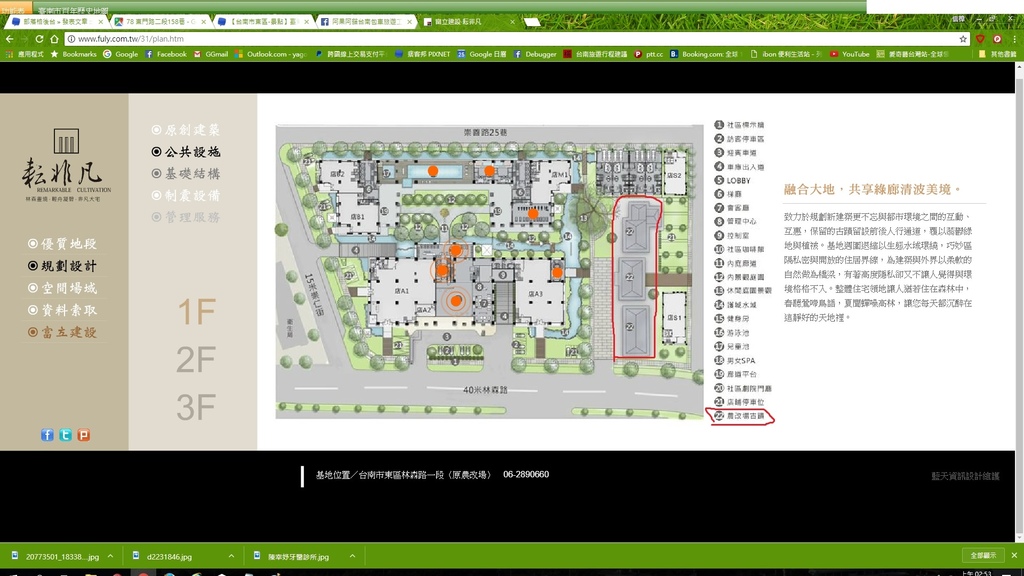
Task: Open the 富立建設 link in left navigation
Action: (x=62, y=332)
